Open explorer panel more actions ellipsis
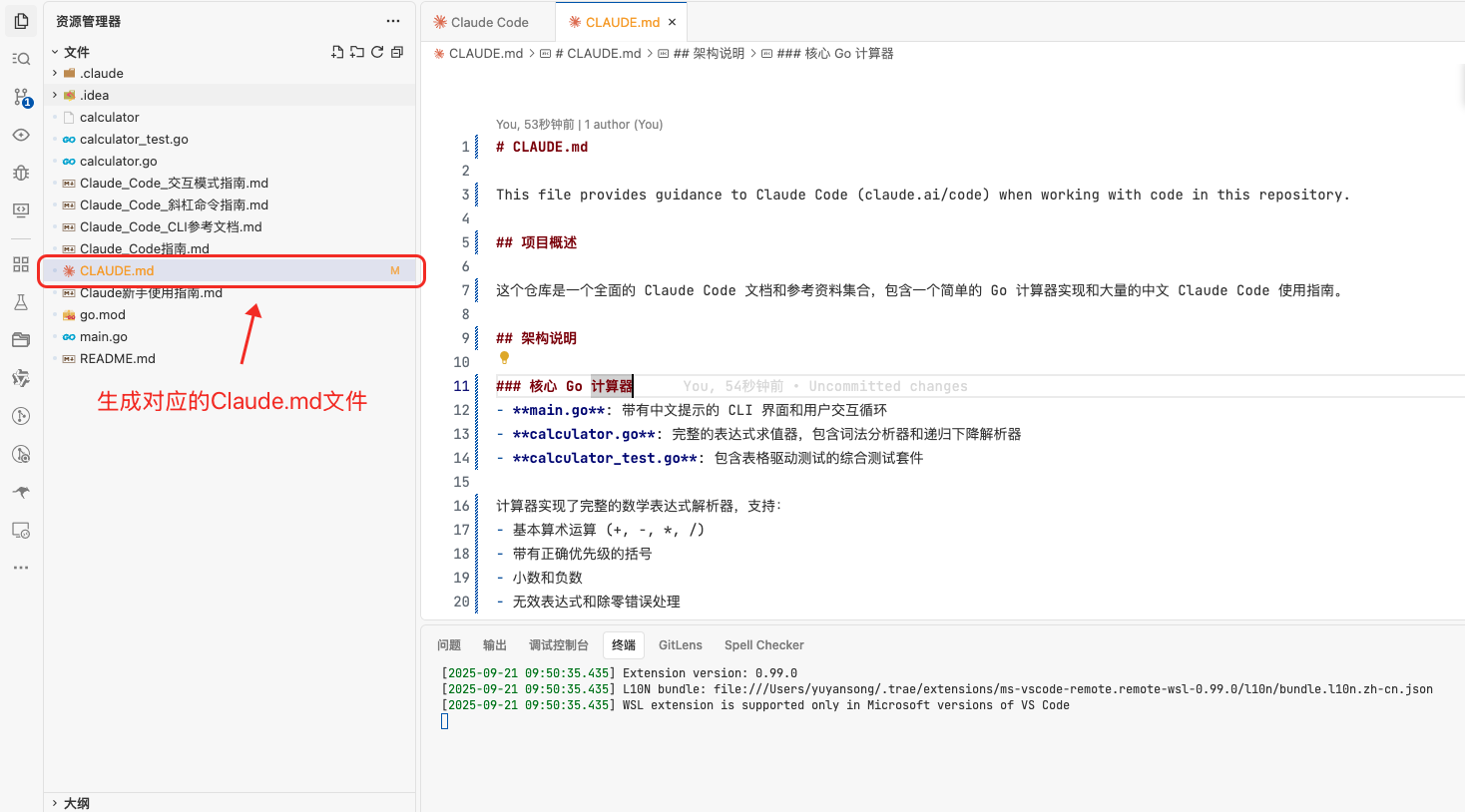Screen dimensions: 1465x812 pyautogui.click(x=393, y=21)
